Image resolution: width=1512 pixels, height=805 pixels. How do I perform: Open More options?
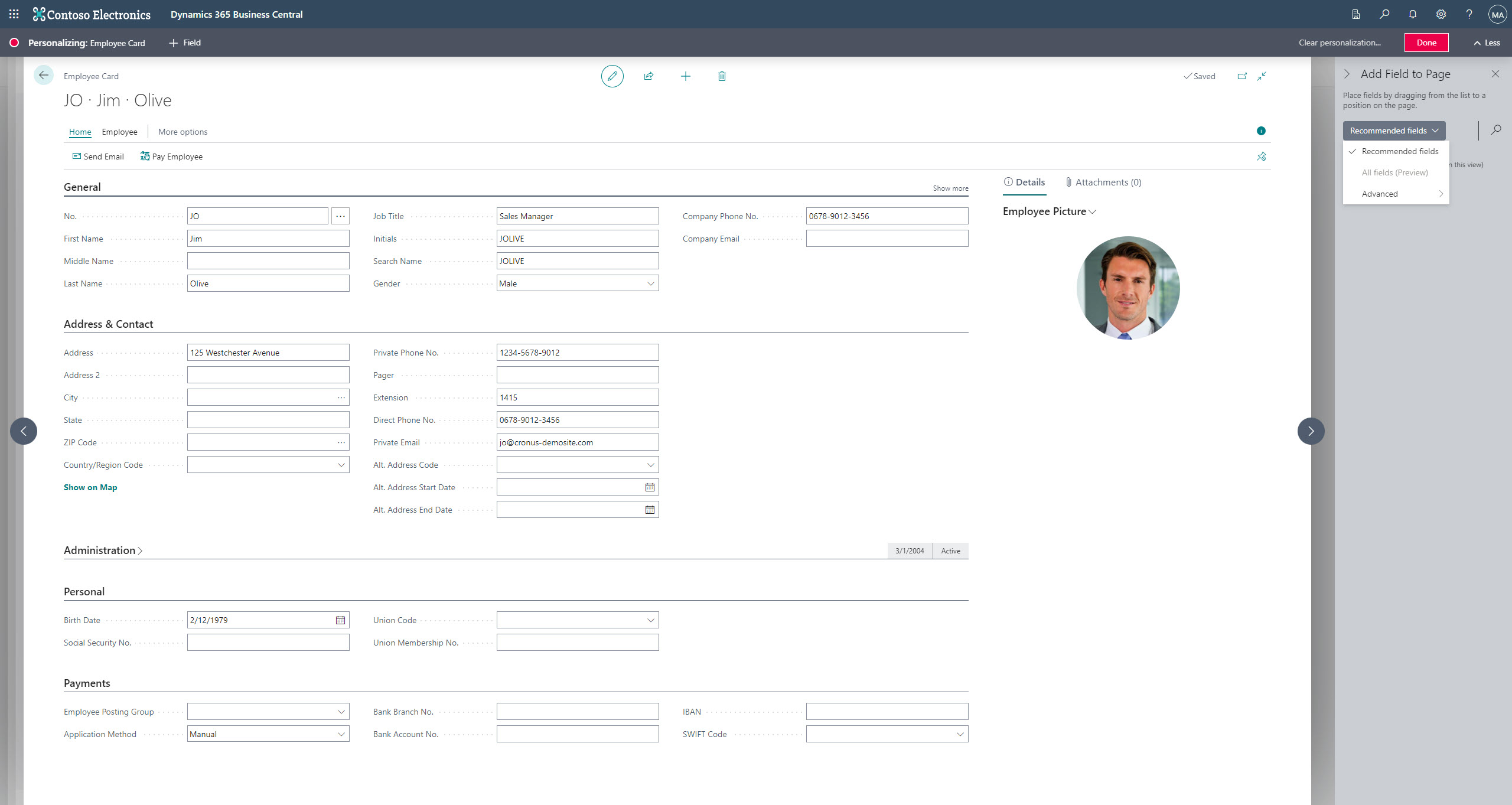(x=183, y=132)
